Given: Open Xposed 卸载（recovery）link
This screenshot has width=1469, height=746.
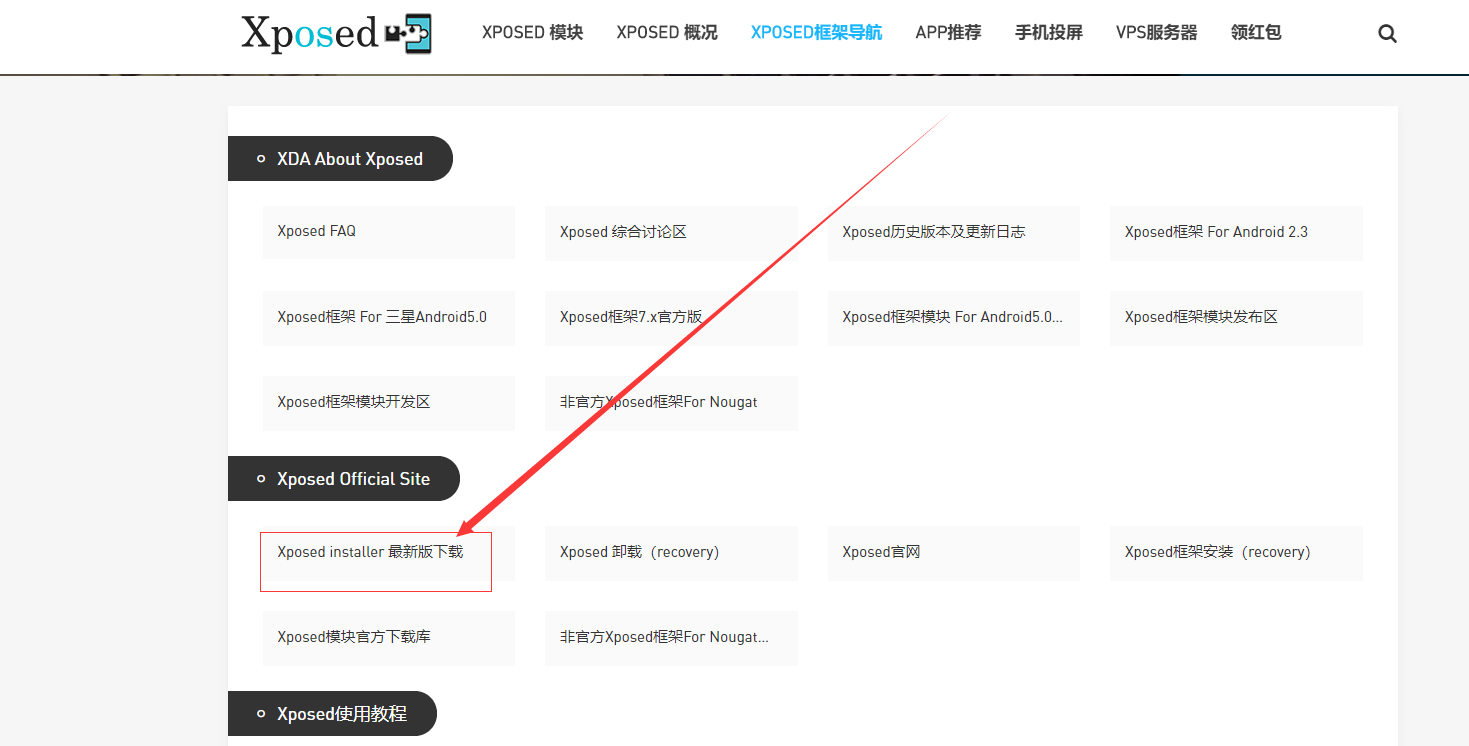Looking at the screenshot, I should 671,553.
